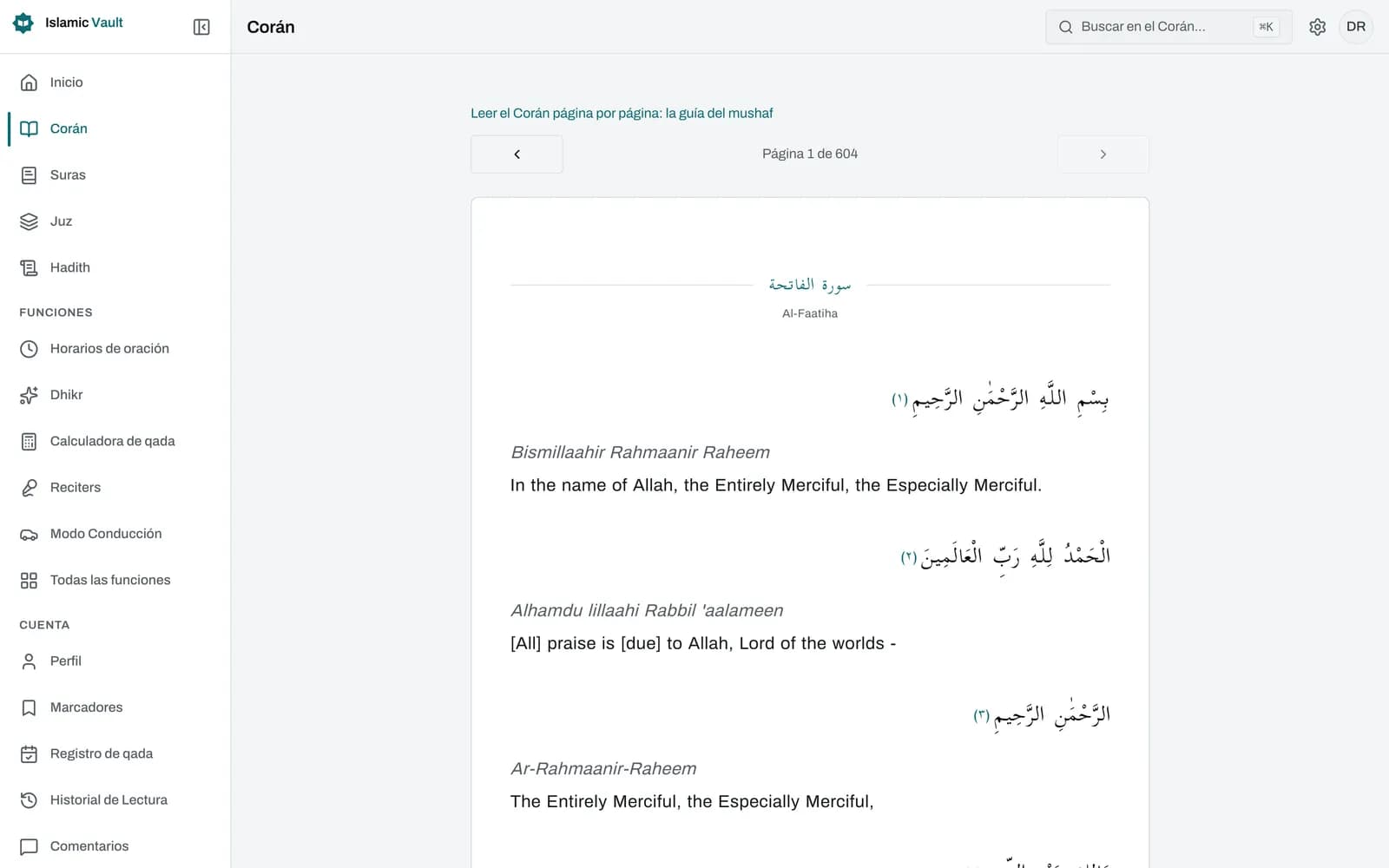Open the Reciters microphone icon
This screenshot has height=868, width=1389.
[29, 488]
